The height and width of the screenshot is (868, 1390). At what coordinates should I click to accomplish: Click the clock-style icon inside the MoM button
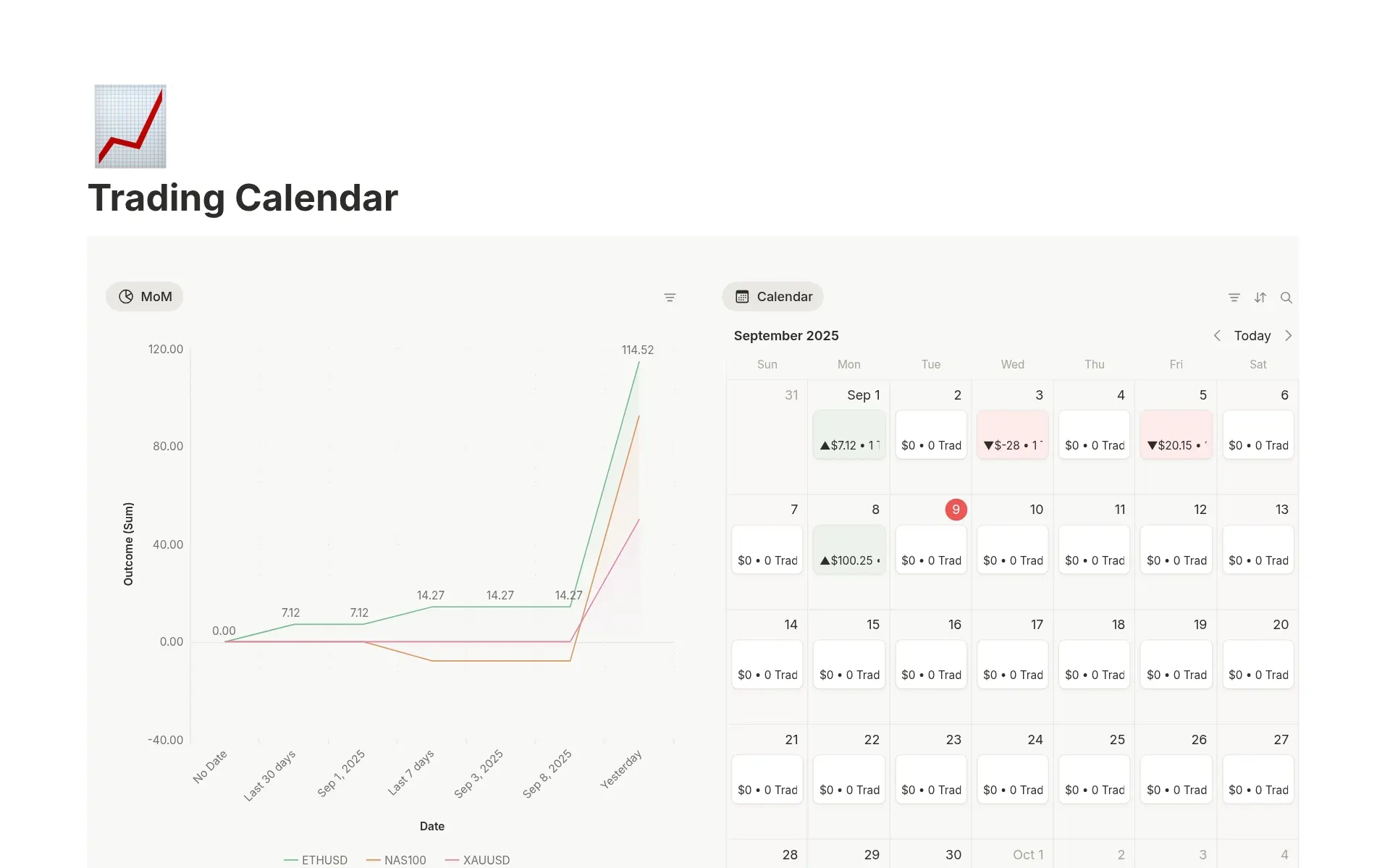pyautogui.click(x=126, y=296)
